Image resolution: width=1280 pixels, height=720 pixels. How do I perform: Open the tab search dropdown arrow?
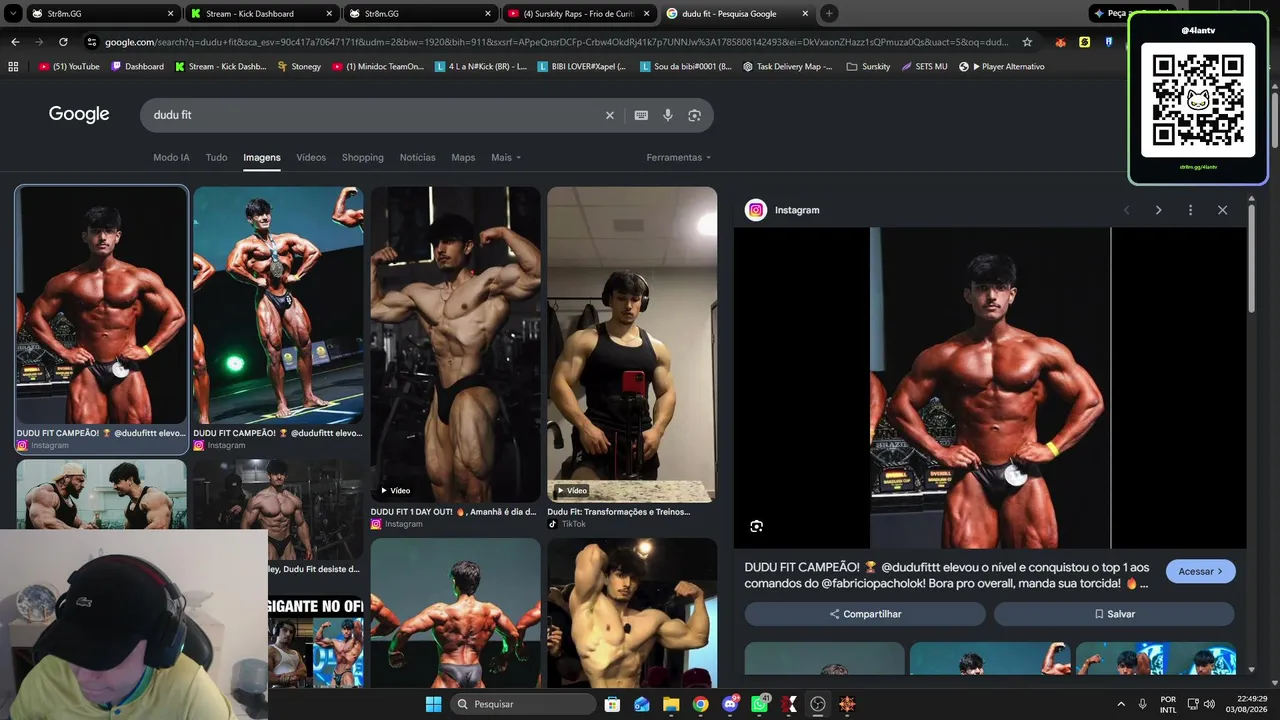(13, 13)
